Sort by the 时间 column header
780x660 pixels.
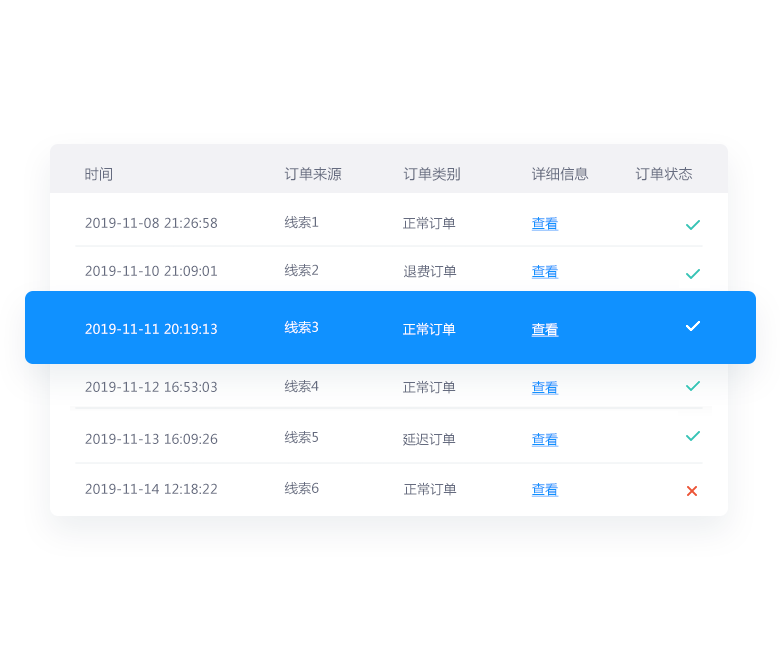98,174
